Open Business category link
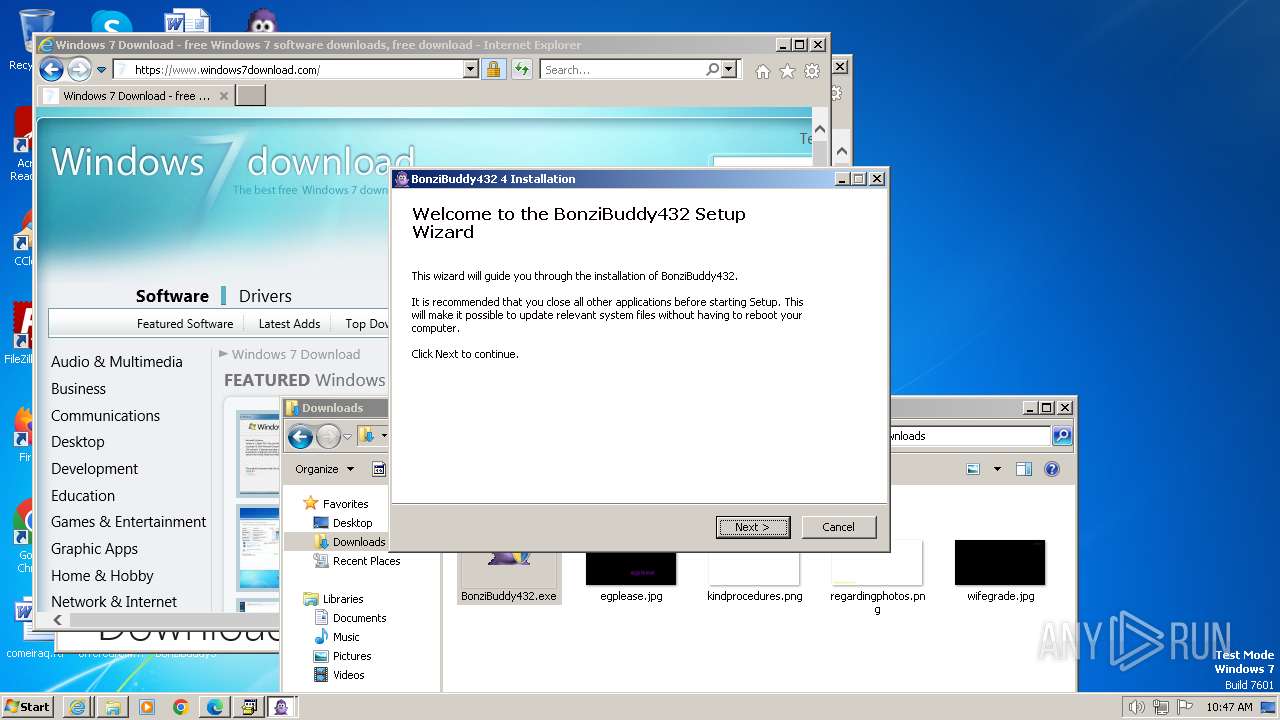The width and height of the screenshot is (1280, 720). click(78, 389)
